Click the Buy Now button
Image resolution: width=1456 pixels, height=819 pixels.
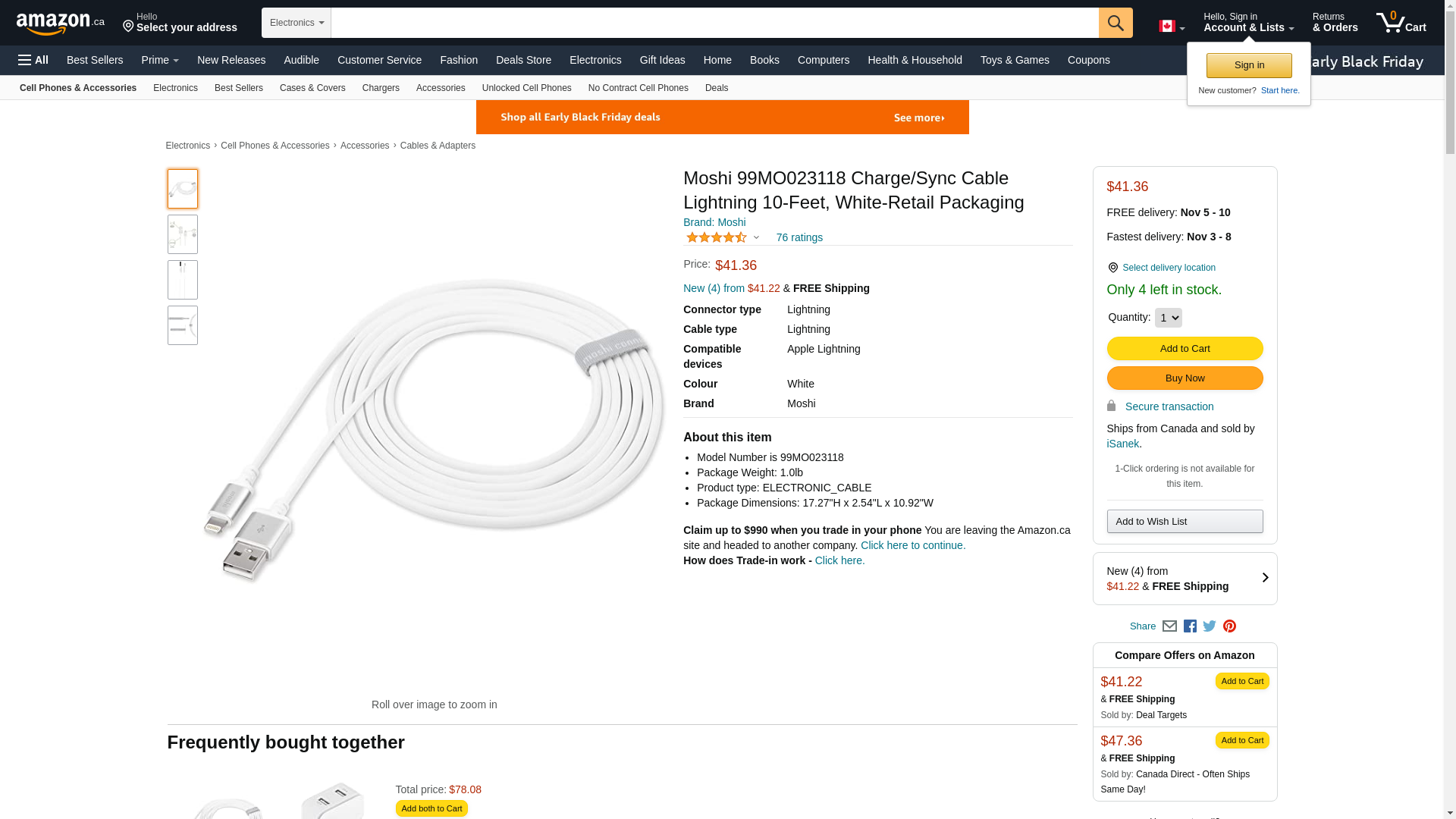[1185, 378]
